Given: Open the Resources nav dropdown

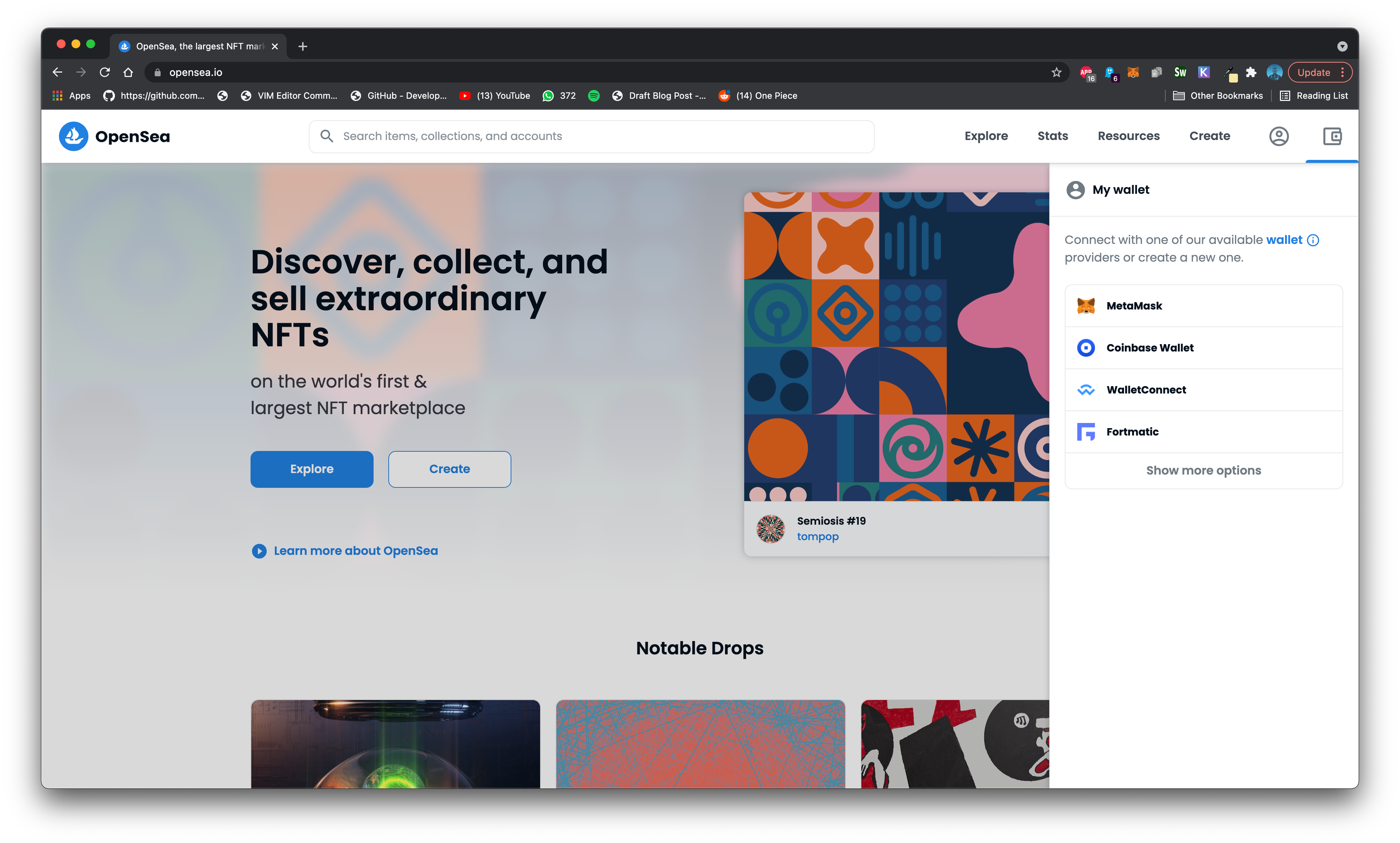Looking at the screenshot, I should 1128,136.
